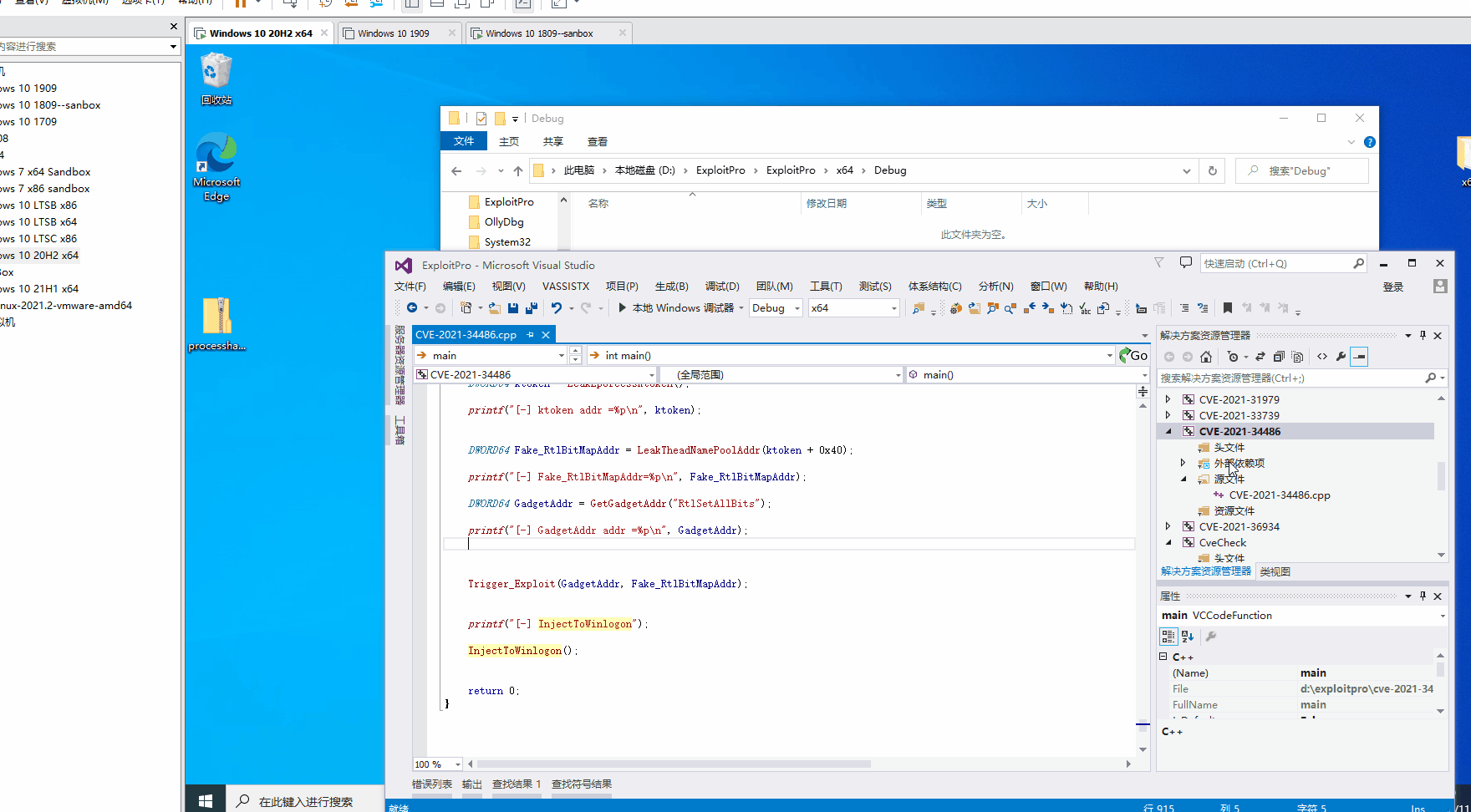The width and height of the screenshot is (1471, 812).
Task: Pin the Properties panel
Action: click(1423, 596)
